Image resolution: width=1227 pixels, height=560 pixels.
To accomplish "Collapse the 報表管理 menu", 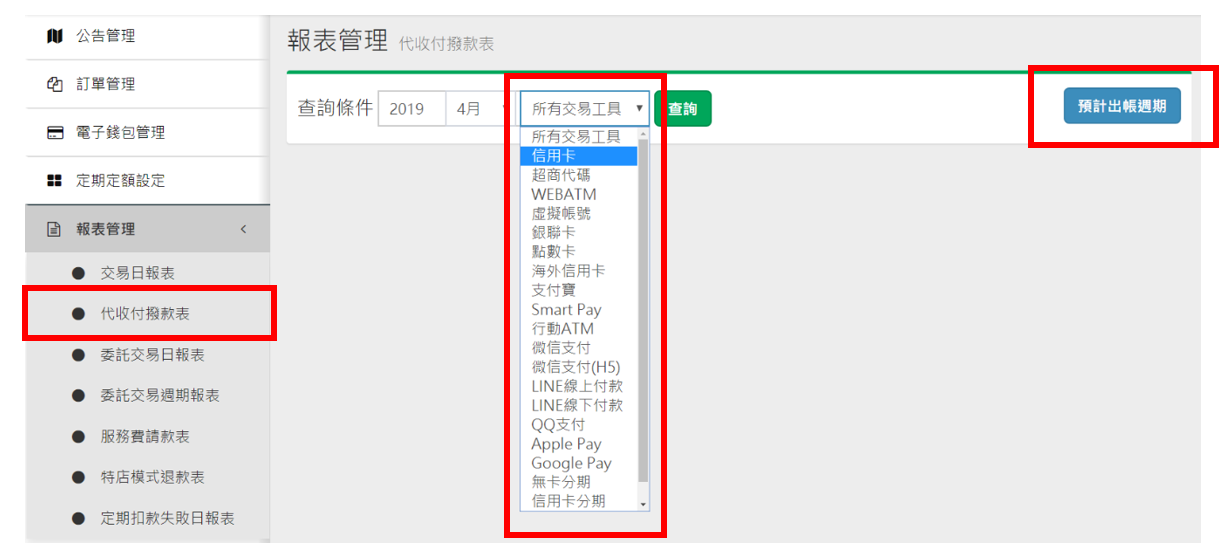I will (x=148, y=229).
